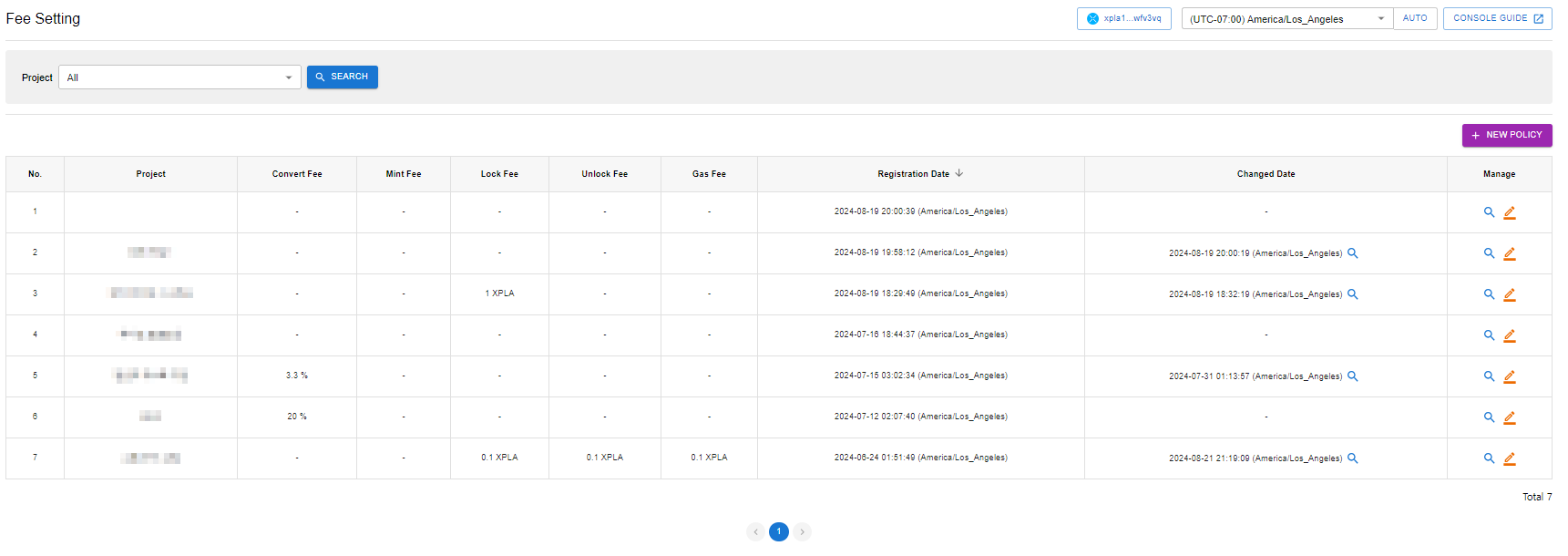
Task: Open magnifier beside row 2 changed date
Action: click(1353, 253)
